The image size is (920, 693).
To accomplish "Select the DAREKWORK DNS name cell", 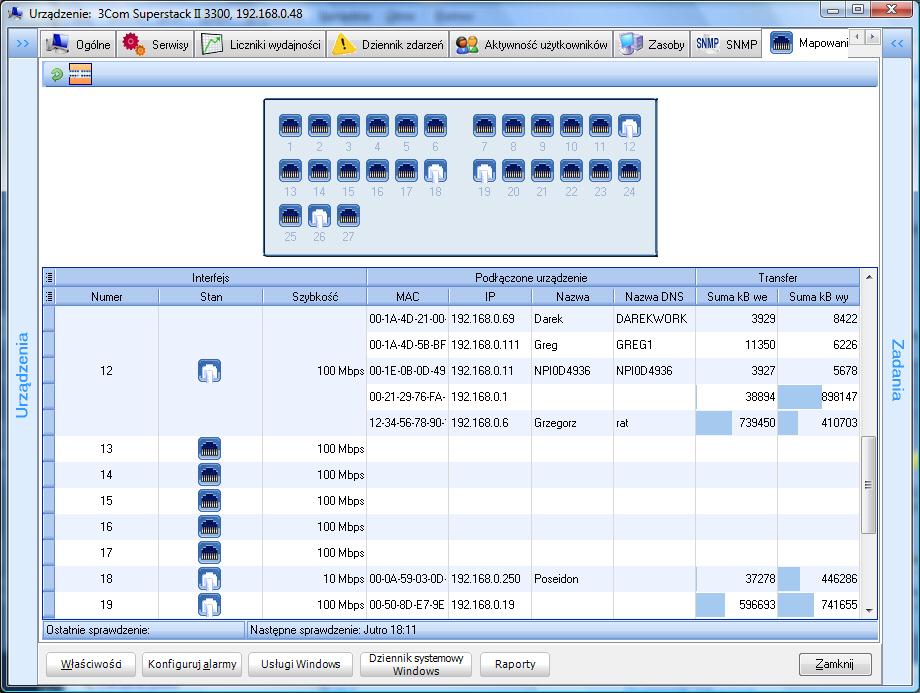I will tap(654, 319).
